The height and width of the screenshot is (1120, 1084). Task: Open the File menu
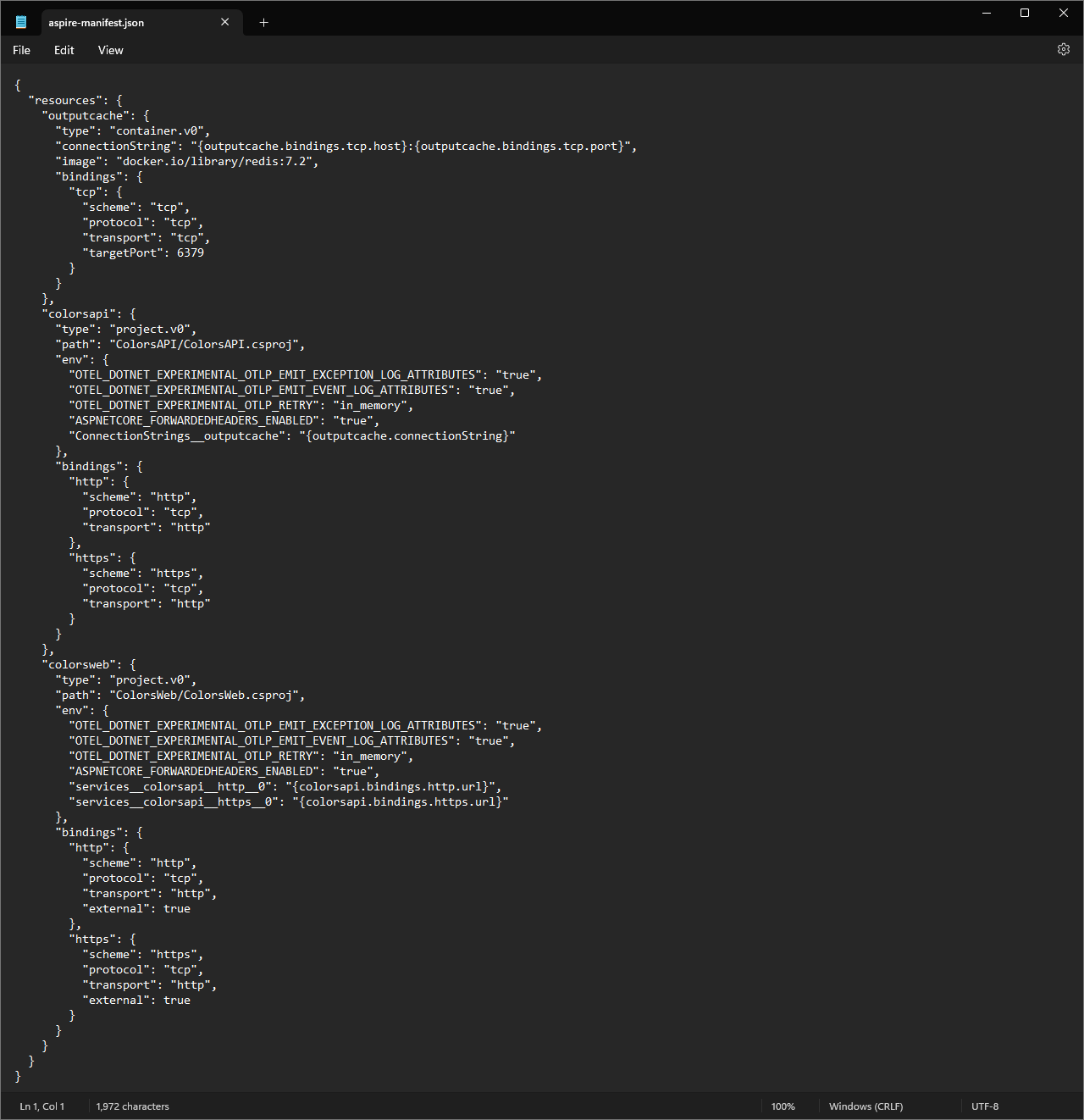coord(20,50)
